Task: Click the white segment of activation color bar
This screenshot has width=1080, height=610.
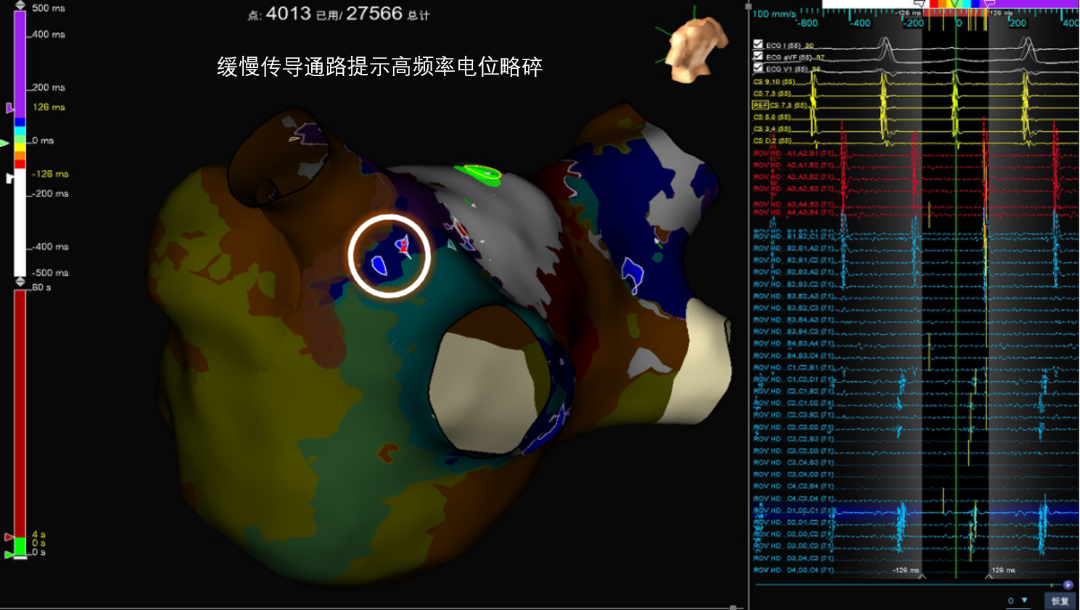Action: point(20,222)
